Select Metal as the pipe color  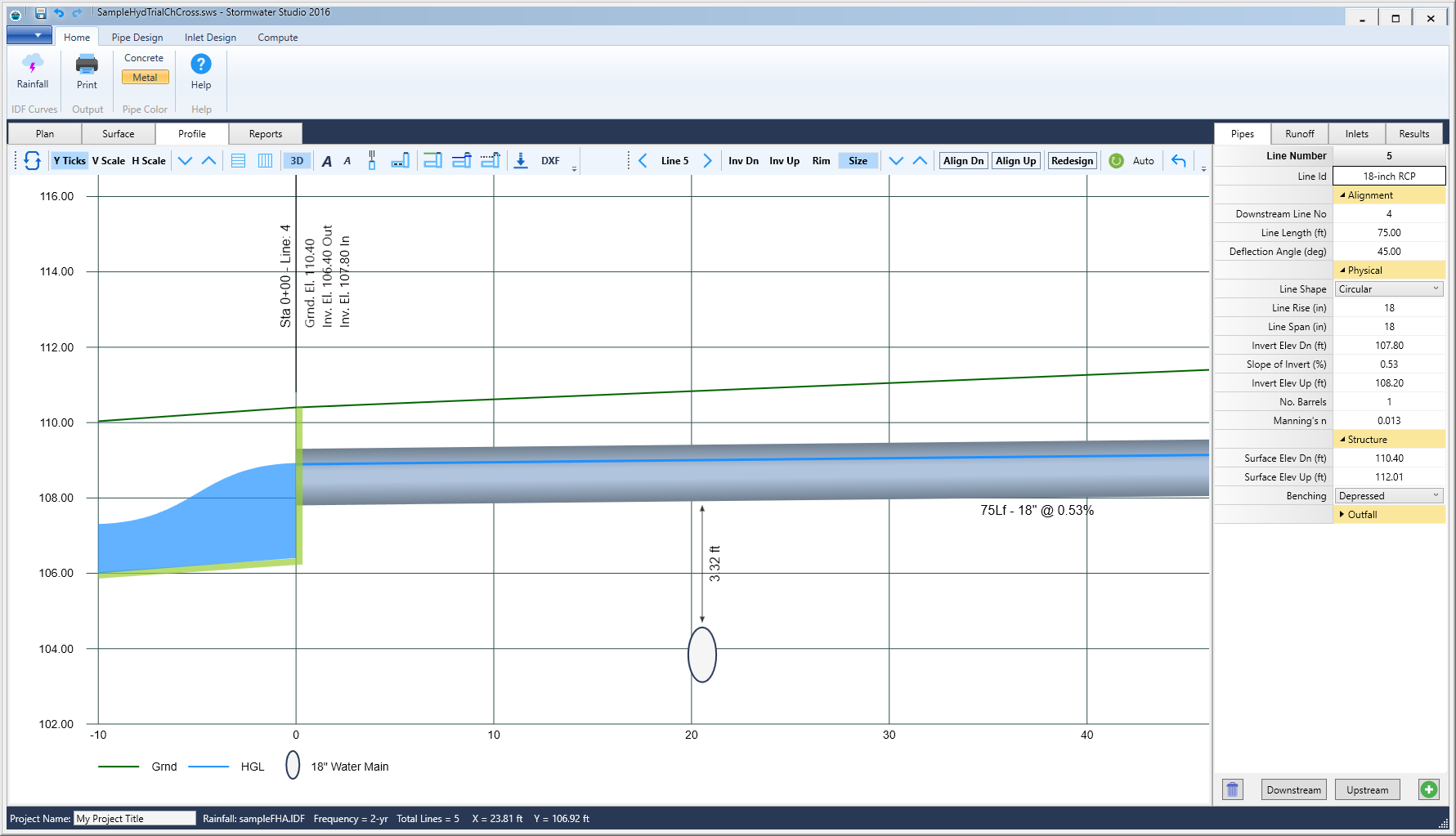pyautogui.click(x=144, y=77)
